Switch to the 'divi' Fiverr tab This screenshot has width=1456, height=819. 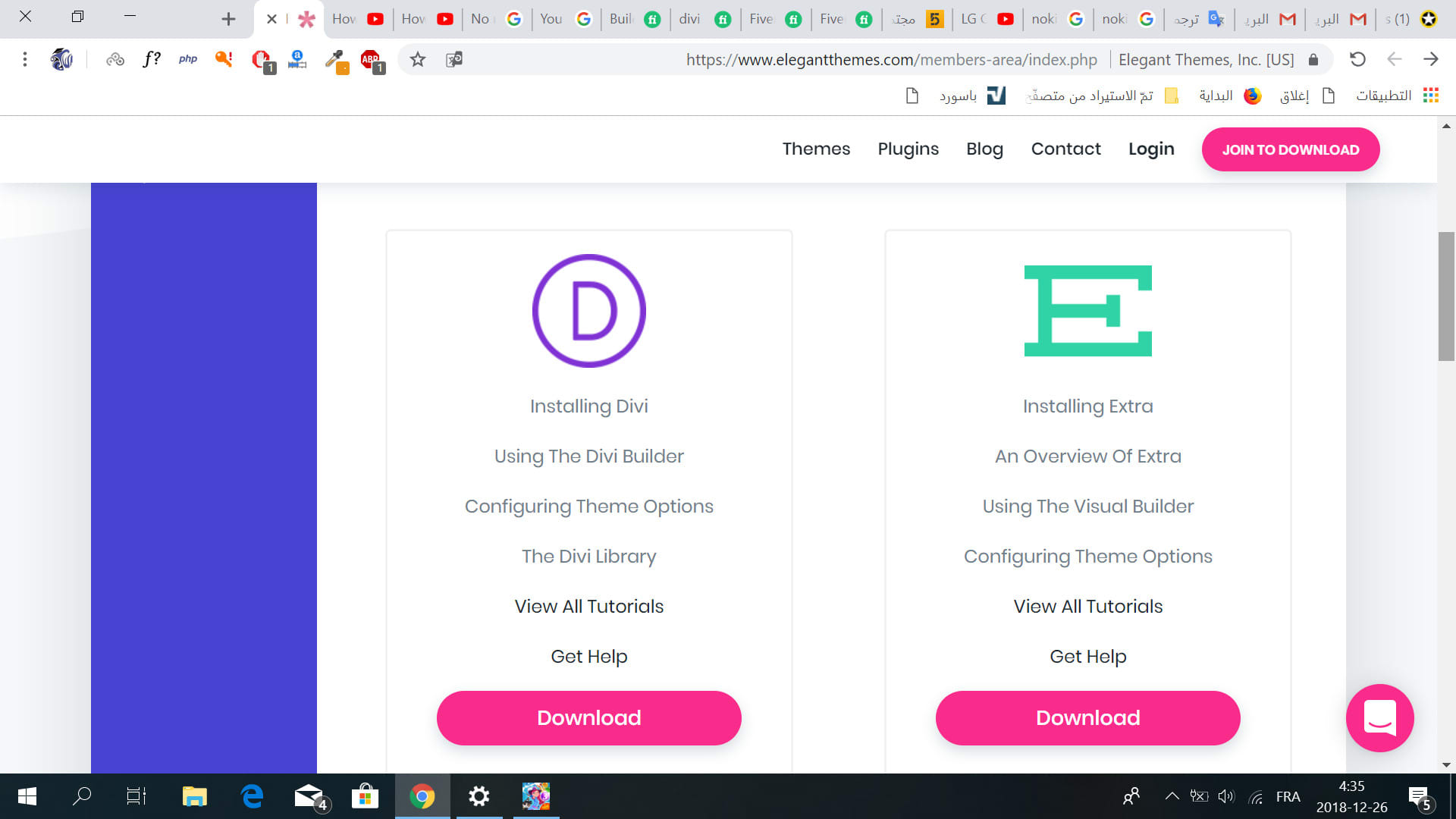(x=704, y=19)
